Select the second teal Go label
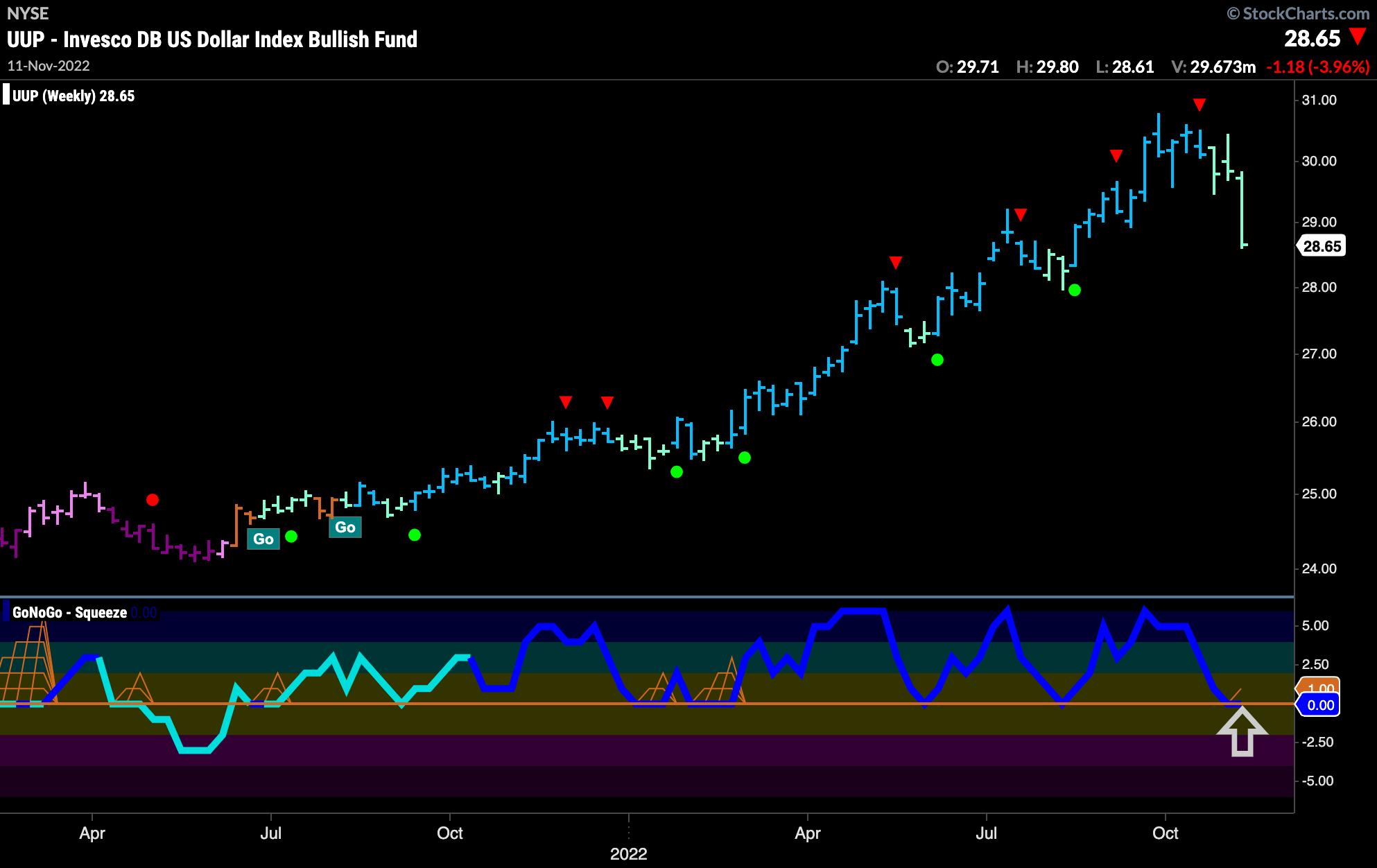The height and width of the screenshot is (868, 1377). pos(345,527)
